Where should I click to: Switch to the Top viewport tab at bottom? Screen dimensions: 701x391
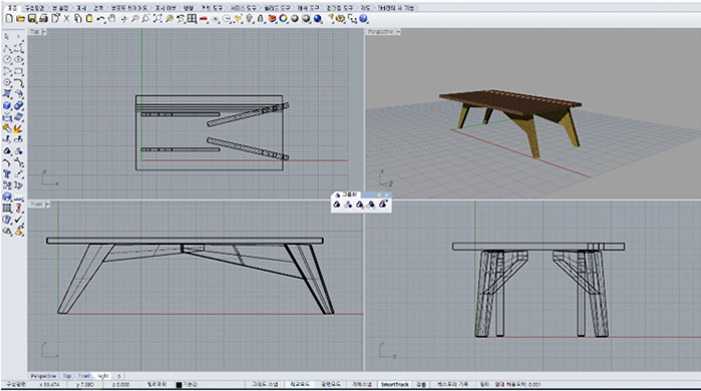coord(67,376)
